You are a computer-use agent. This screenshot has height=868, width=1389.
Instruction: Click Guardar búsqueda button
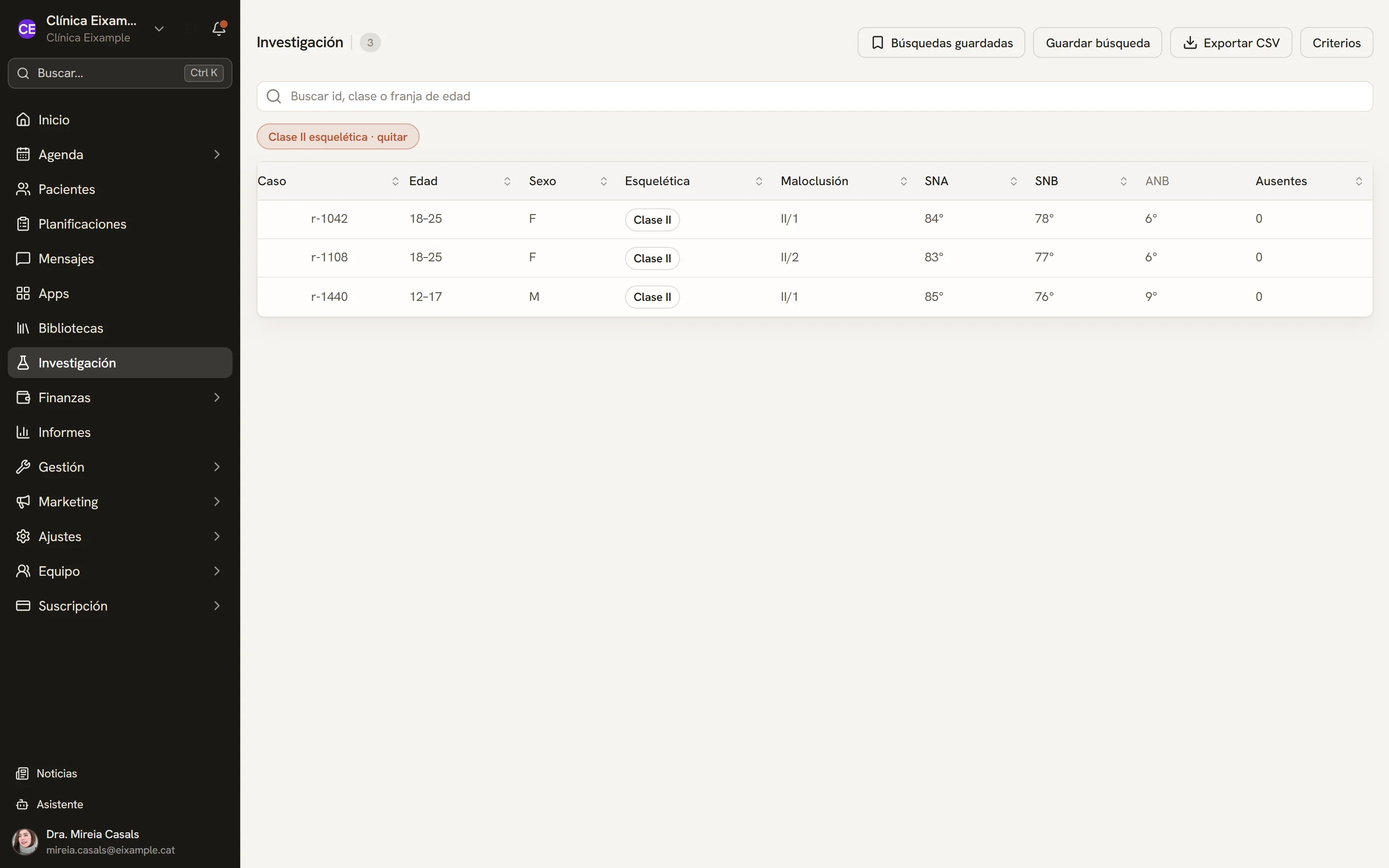point(1097,42)
